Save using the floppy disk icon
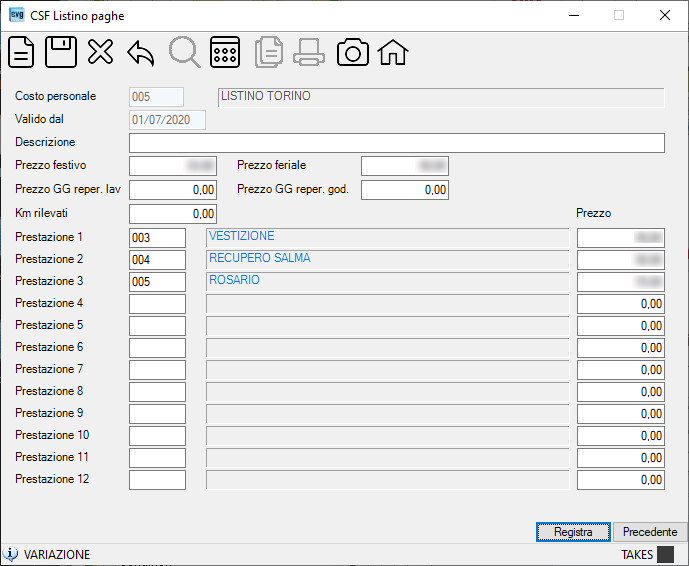This screenshot has width=689, height=566. (x=61, y=52)
